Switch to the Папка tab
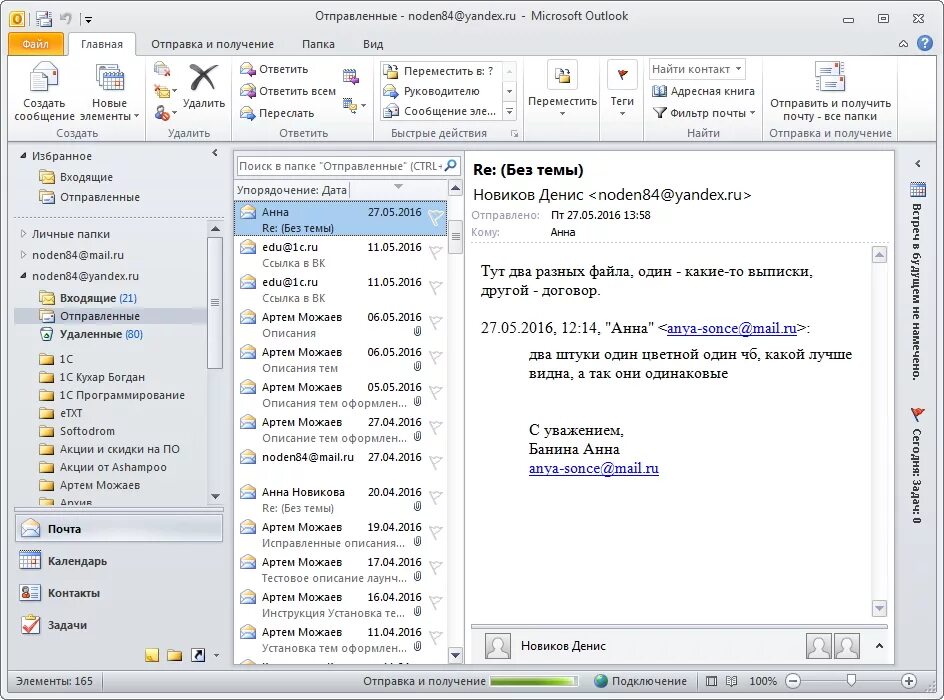The image size is (944, 700). tap(318, 44)
